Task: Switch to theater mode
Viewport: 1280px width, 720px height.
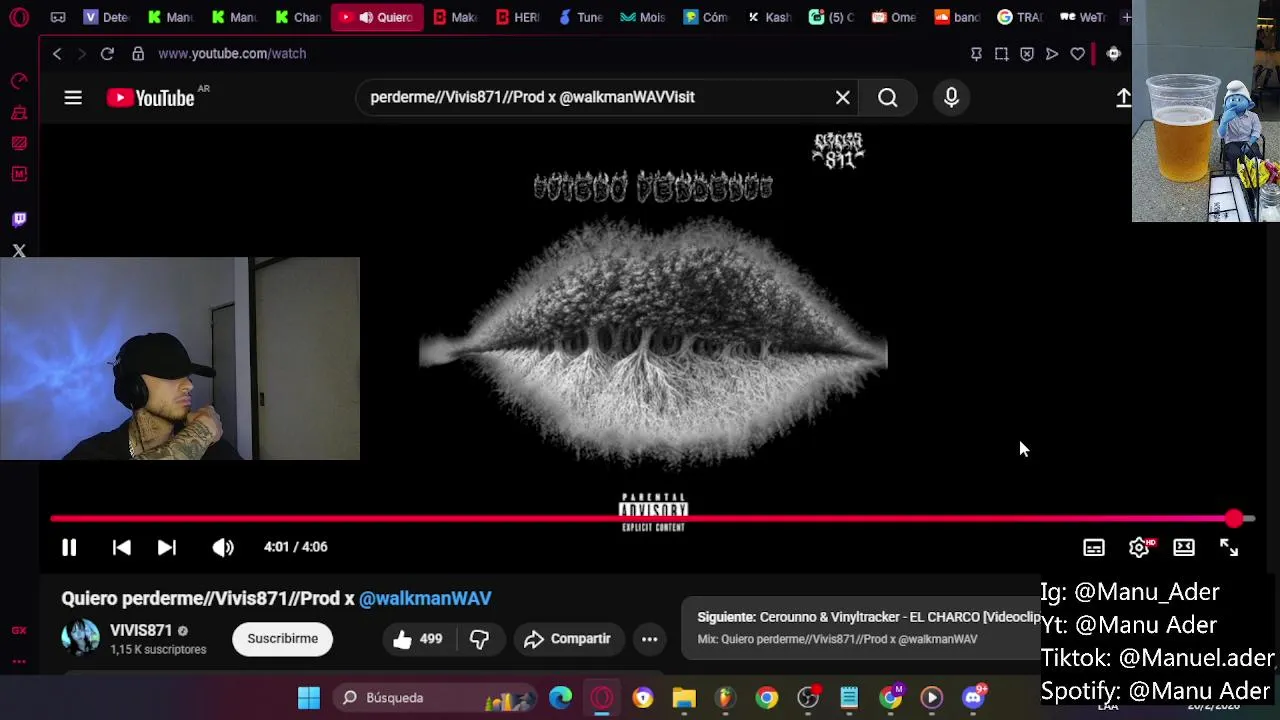Action: (x=1184, y=547)
